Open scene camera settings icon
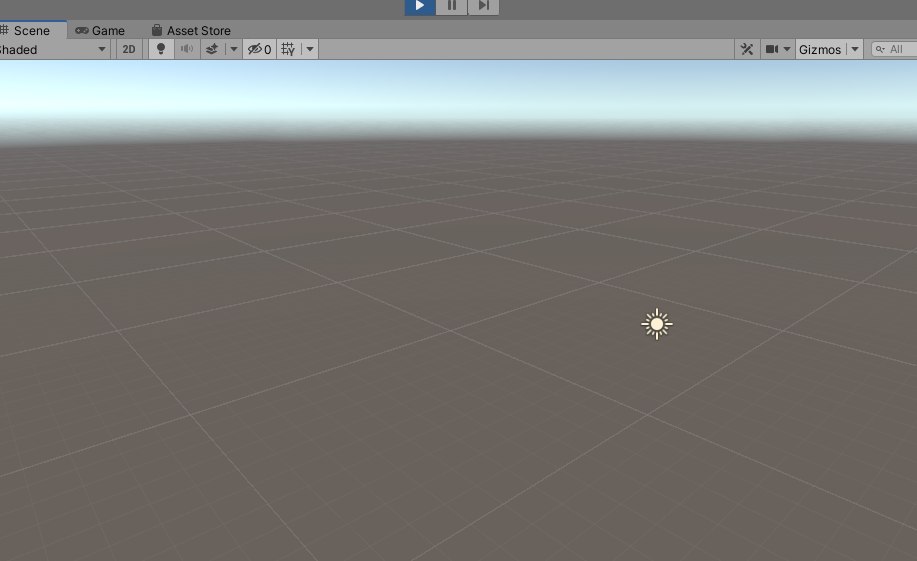The image size is (917, 561). tap(771, 50)
